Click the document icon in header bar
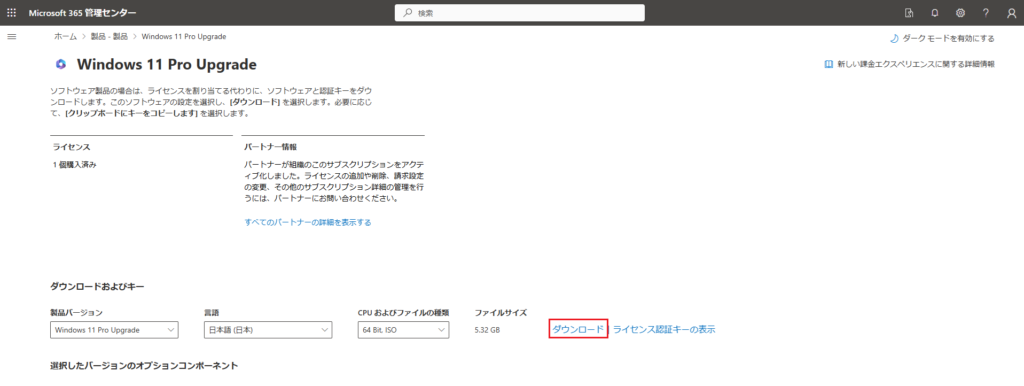 pos(908,12)
